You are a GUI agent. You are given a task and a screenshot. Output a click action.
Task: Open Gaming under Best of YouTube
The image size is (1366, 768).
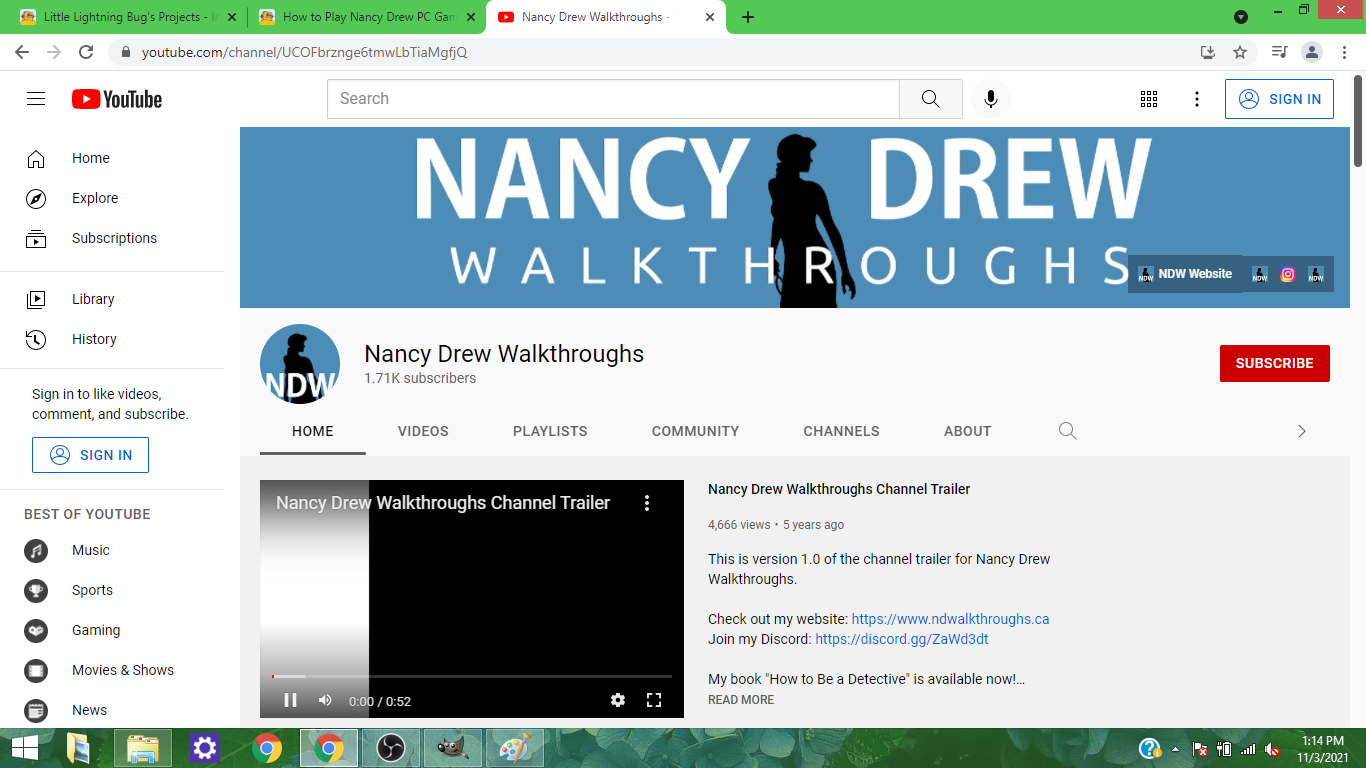pyautogui.click(x=112, y=630)
